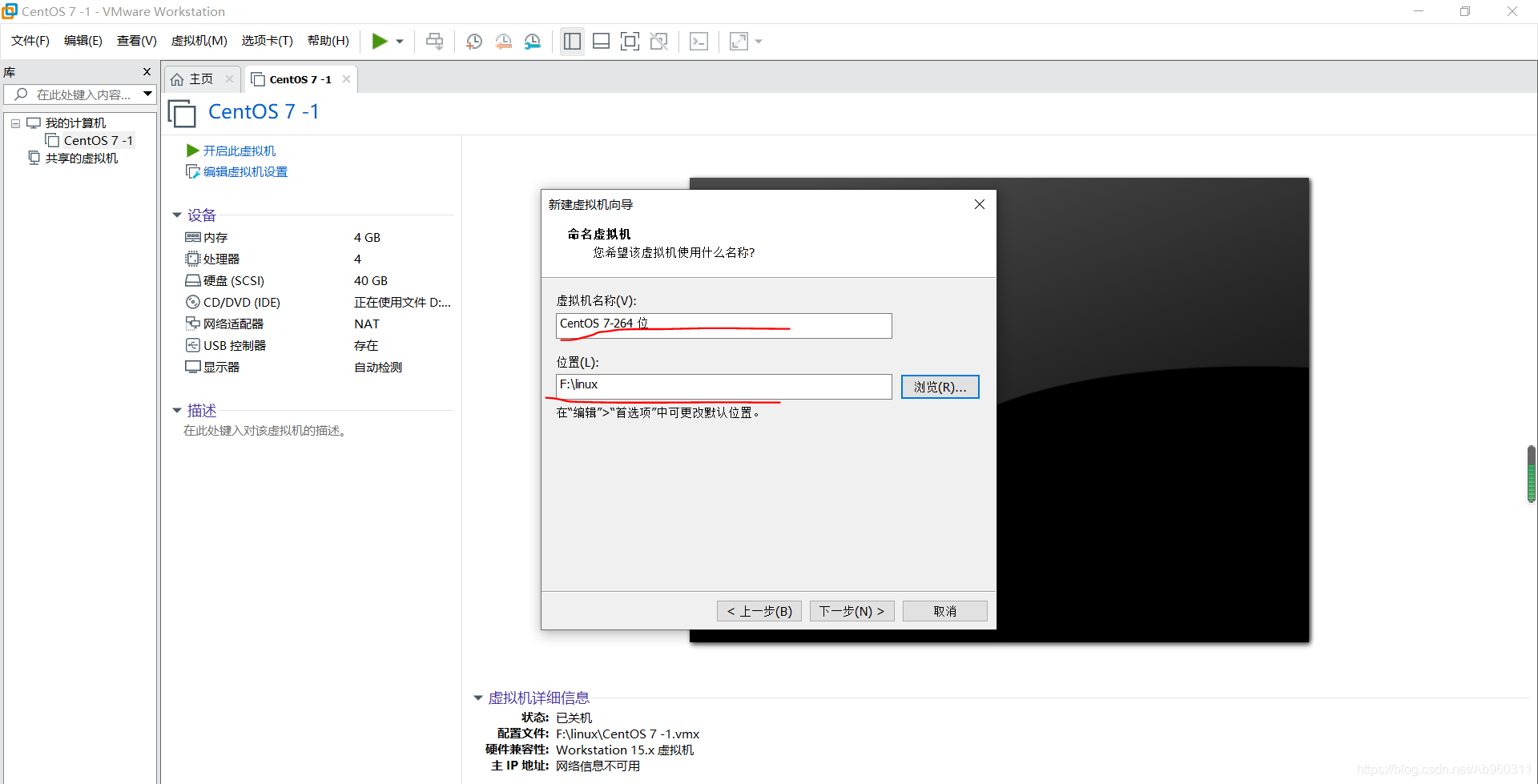Image resolution: width=1538 pixels, height=784 pixels.
Task: Click 取消 to cancel the wizard
Action: click(945, 611)
